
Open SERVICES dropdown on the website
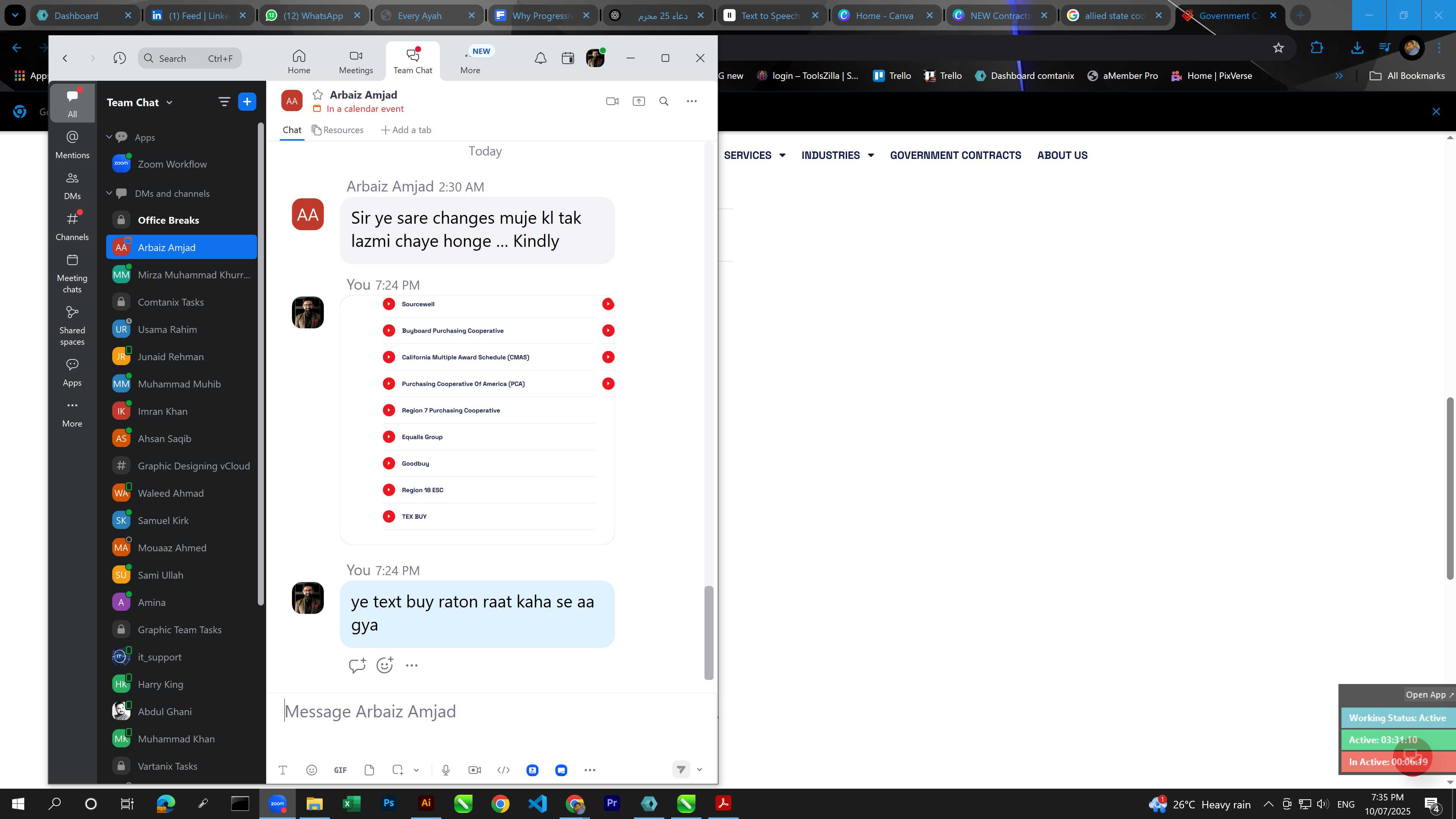click(755, 155)
